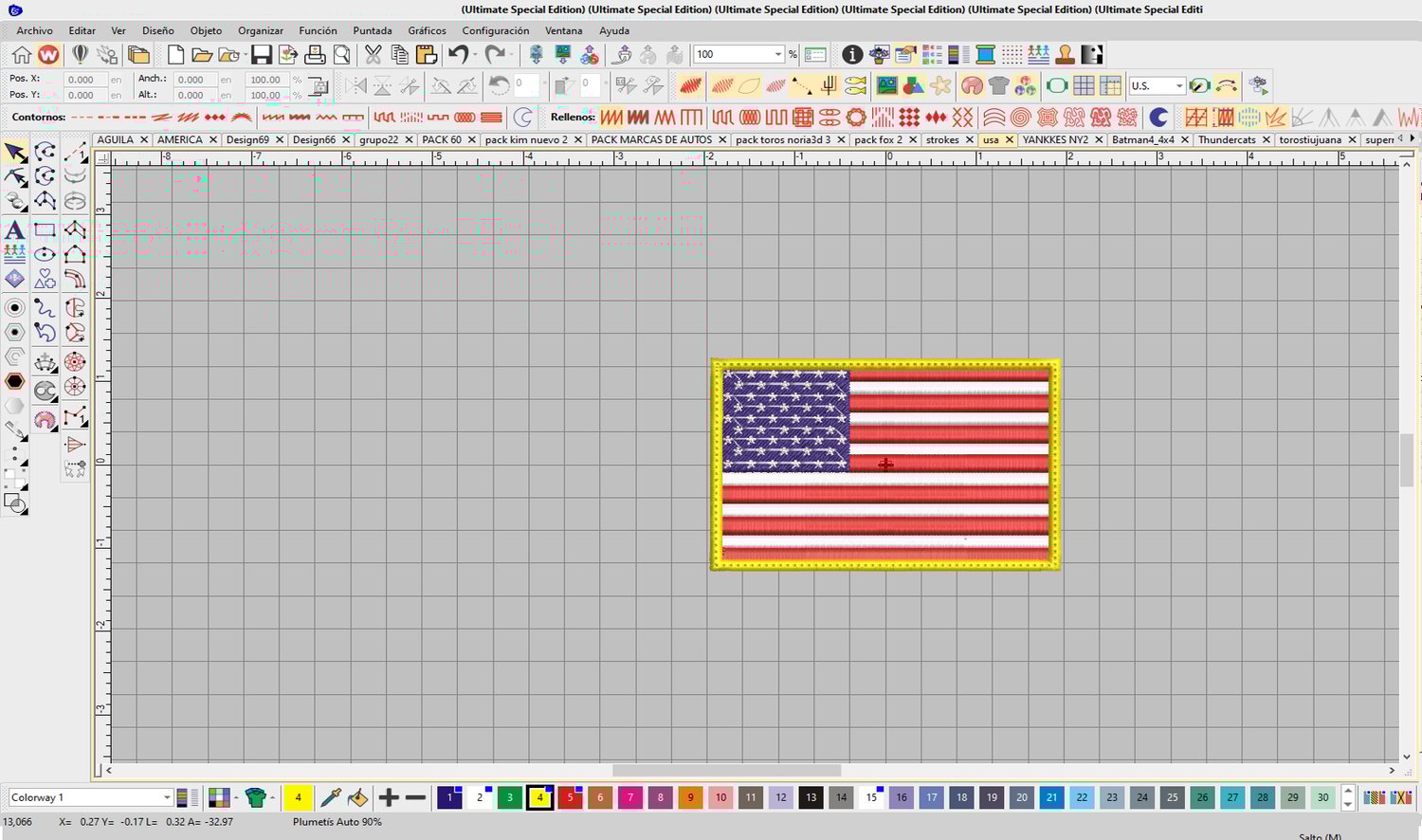Screen dimensions: 1422x840
Task: Click the green T-shirt background icon
Action: coord(255,797)
